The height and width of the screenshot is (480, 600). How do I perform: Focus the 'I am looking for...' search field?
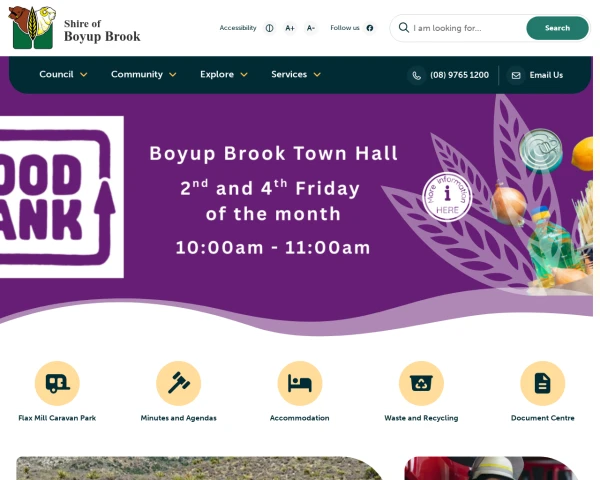coord(468,28)
